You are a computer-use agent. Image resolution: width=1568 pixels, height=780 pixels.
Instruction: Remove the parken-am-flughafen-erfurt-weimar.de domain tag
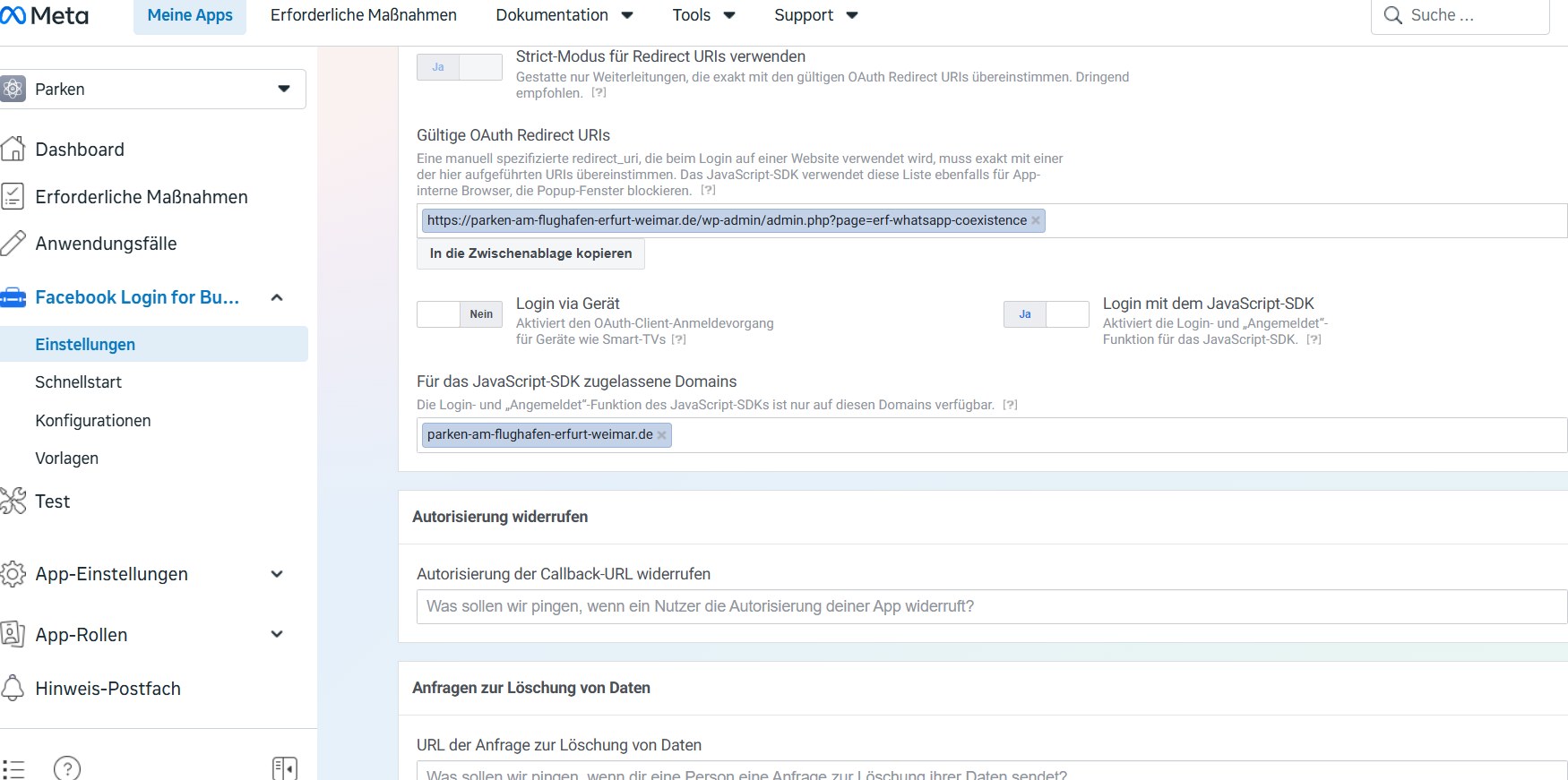pos(661,435)
